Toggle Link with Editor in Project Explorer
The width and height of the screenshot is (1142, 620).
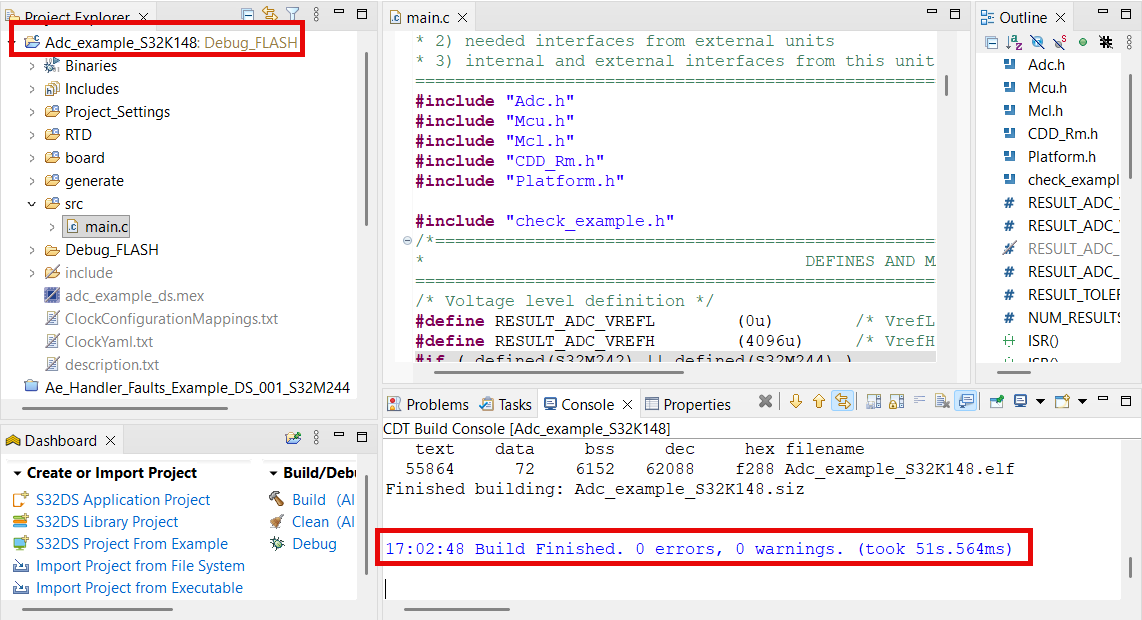click(x=269, y=13)
